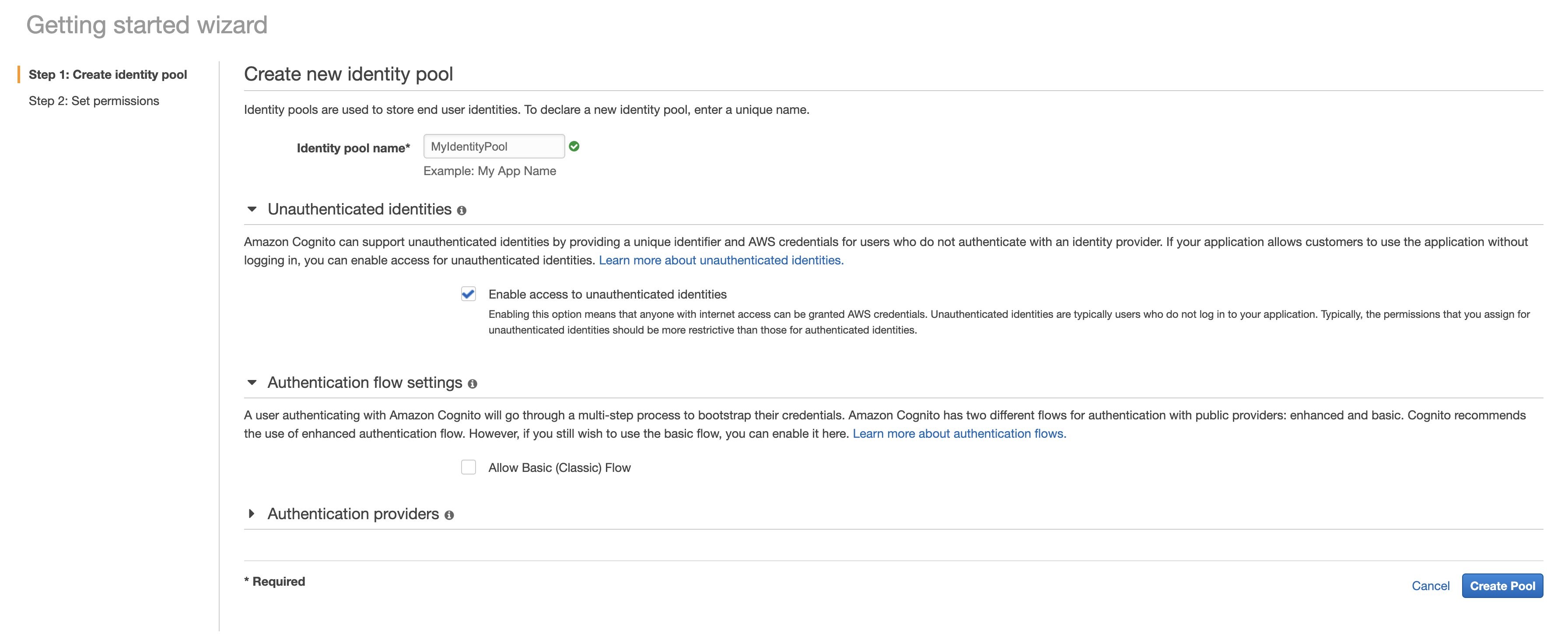Cancel the identity pool wizard

[x=1431, y=586]
